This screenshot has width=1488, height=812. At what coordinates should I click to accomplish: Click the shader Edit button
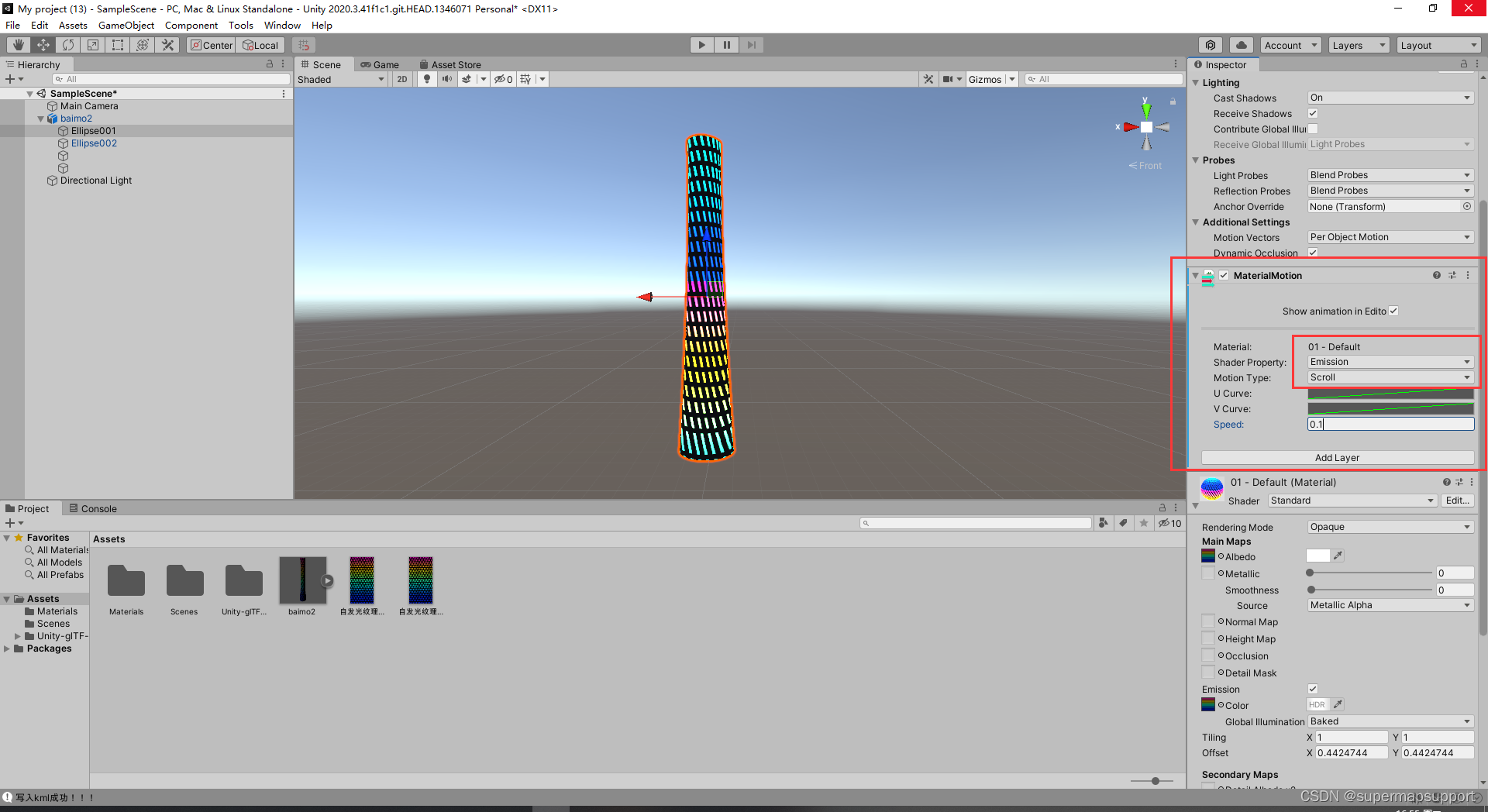tap(1457, 501)
